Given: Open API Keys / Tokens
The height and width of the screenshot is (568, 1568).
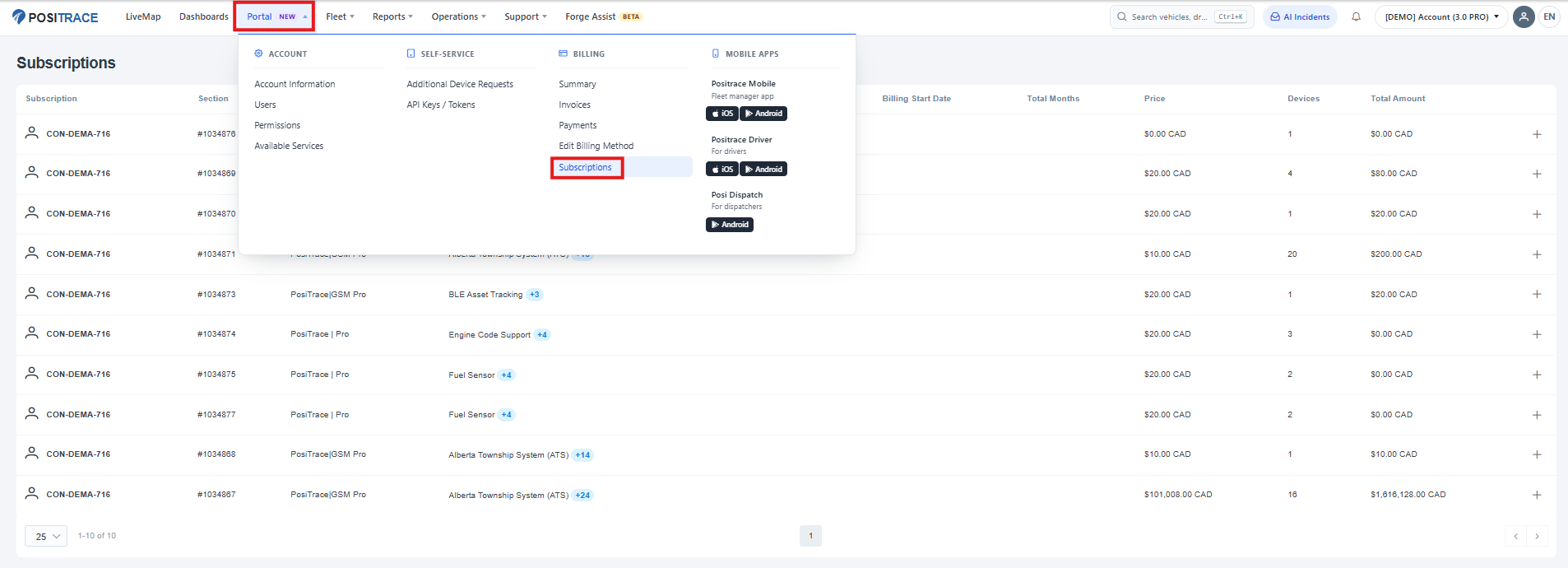Looking at the screenshot, I should pyautogui.click(x=441, y=105).
